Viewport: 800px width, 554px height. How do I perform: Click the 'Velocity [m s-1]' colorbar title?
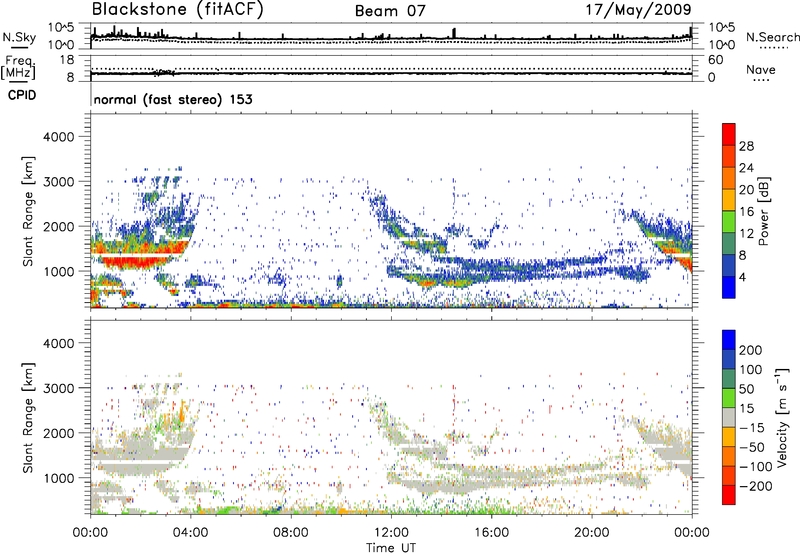782,417
